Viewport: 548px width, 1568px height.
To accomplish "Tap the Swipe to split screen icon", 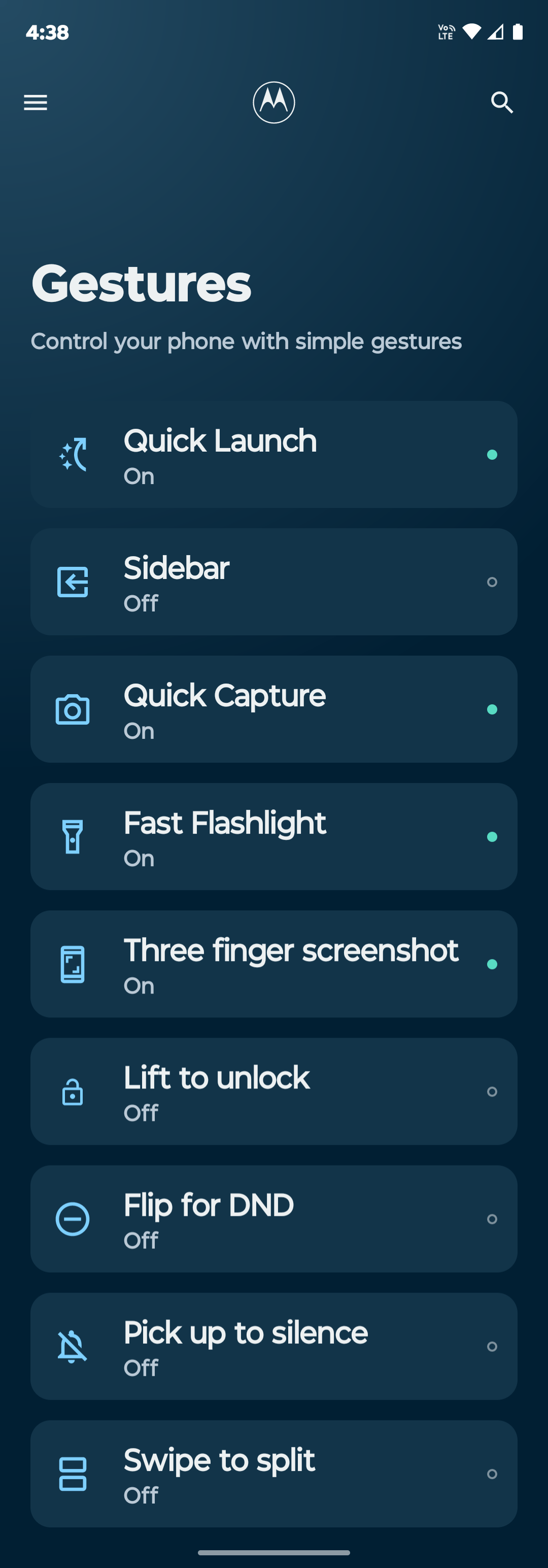I will (x=73, y=1474).
